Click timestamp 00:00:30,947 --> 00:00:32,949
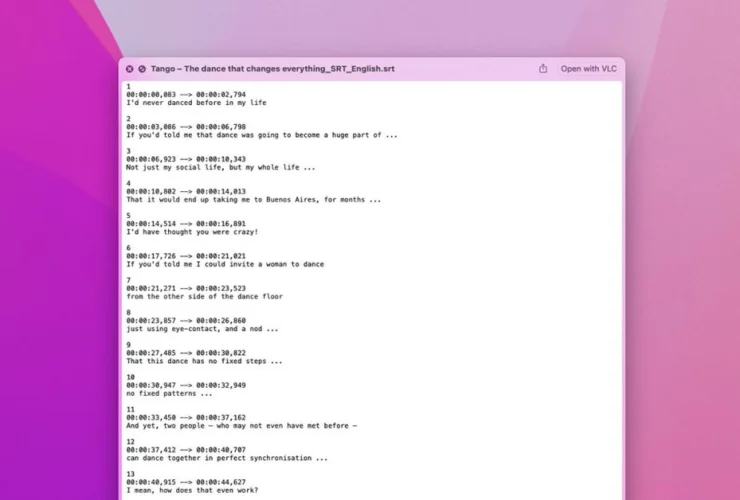Screen dimensions: 740x500 (186, 385)
